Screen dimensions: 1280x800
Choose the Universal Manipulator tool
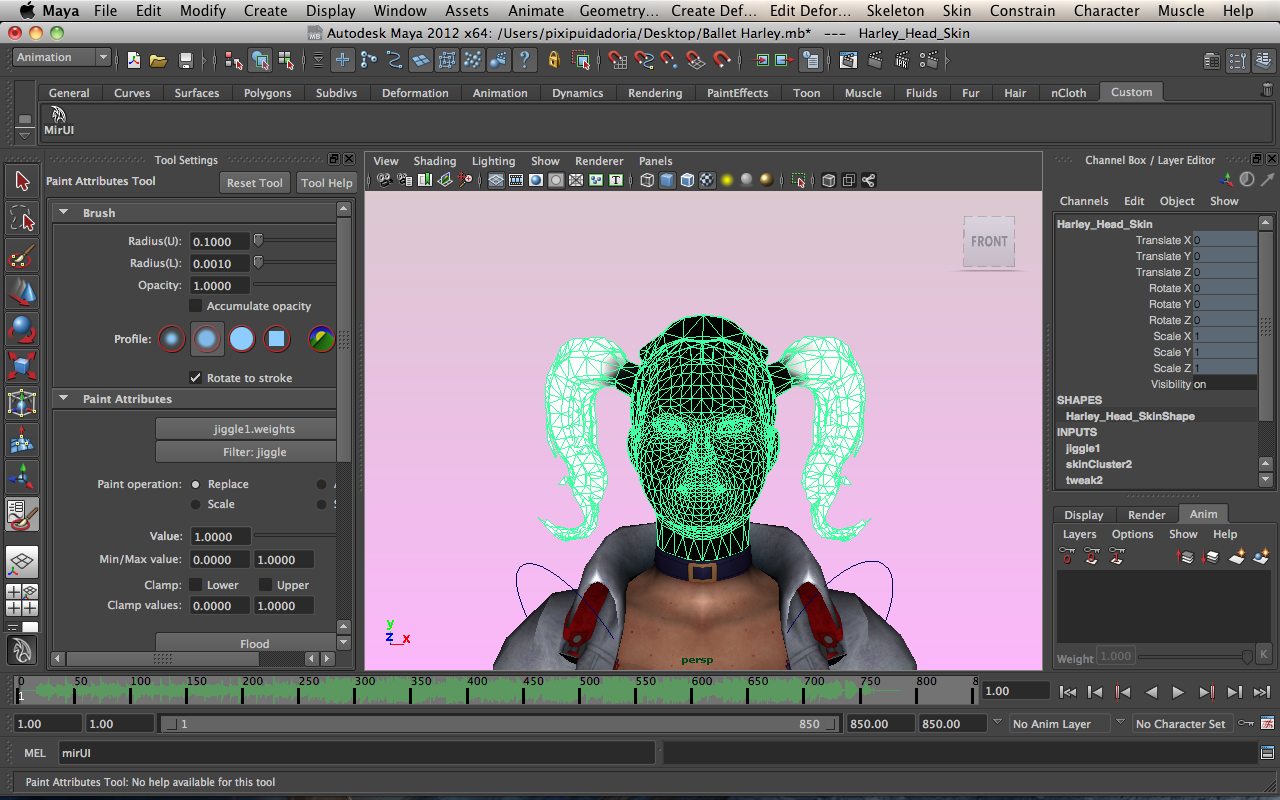click(22, 403)
